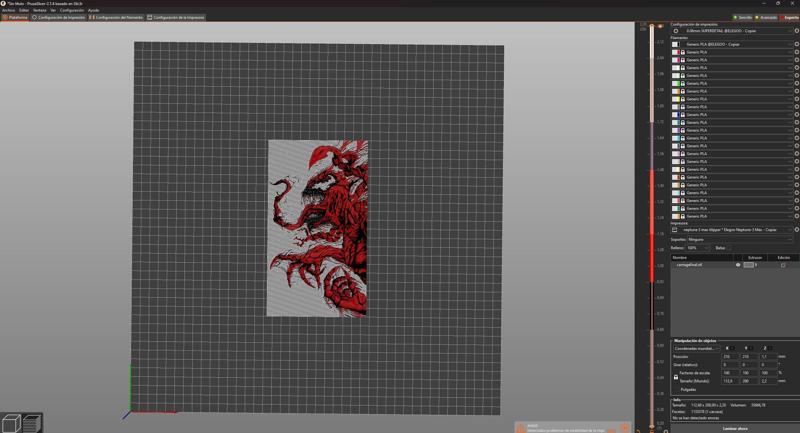Screen dimensions: 800x433
Task: Click the scale factor lock icon
Action: [x=676, y=377]
